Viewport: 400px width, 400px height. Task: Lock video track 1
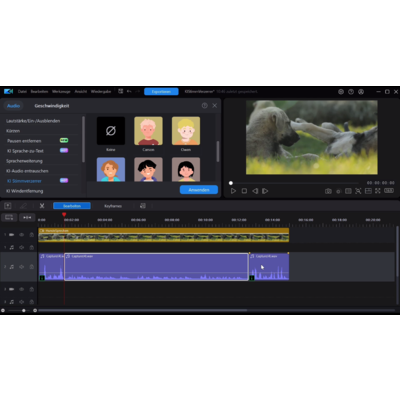tap(31, 235)
